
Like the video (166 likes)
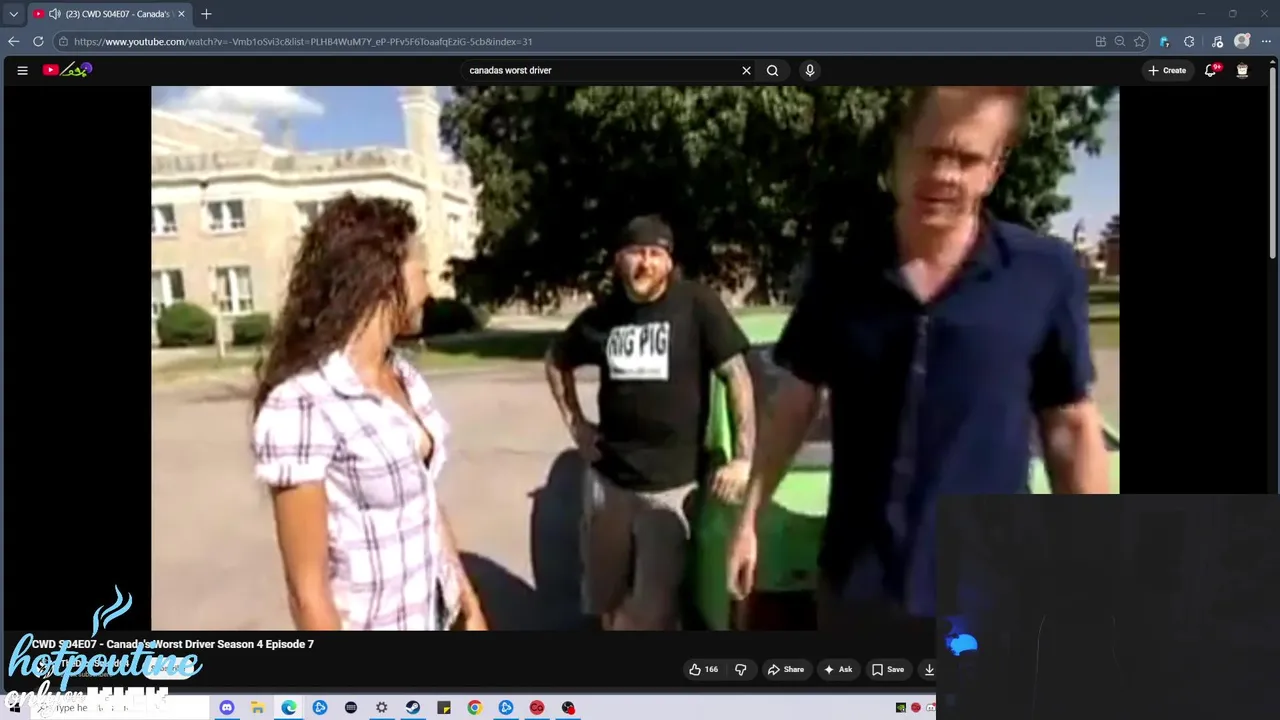click(703, 669)
